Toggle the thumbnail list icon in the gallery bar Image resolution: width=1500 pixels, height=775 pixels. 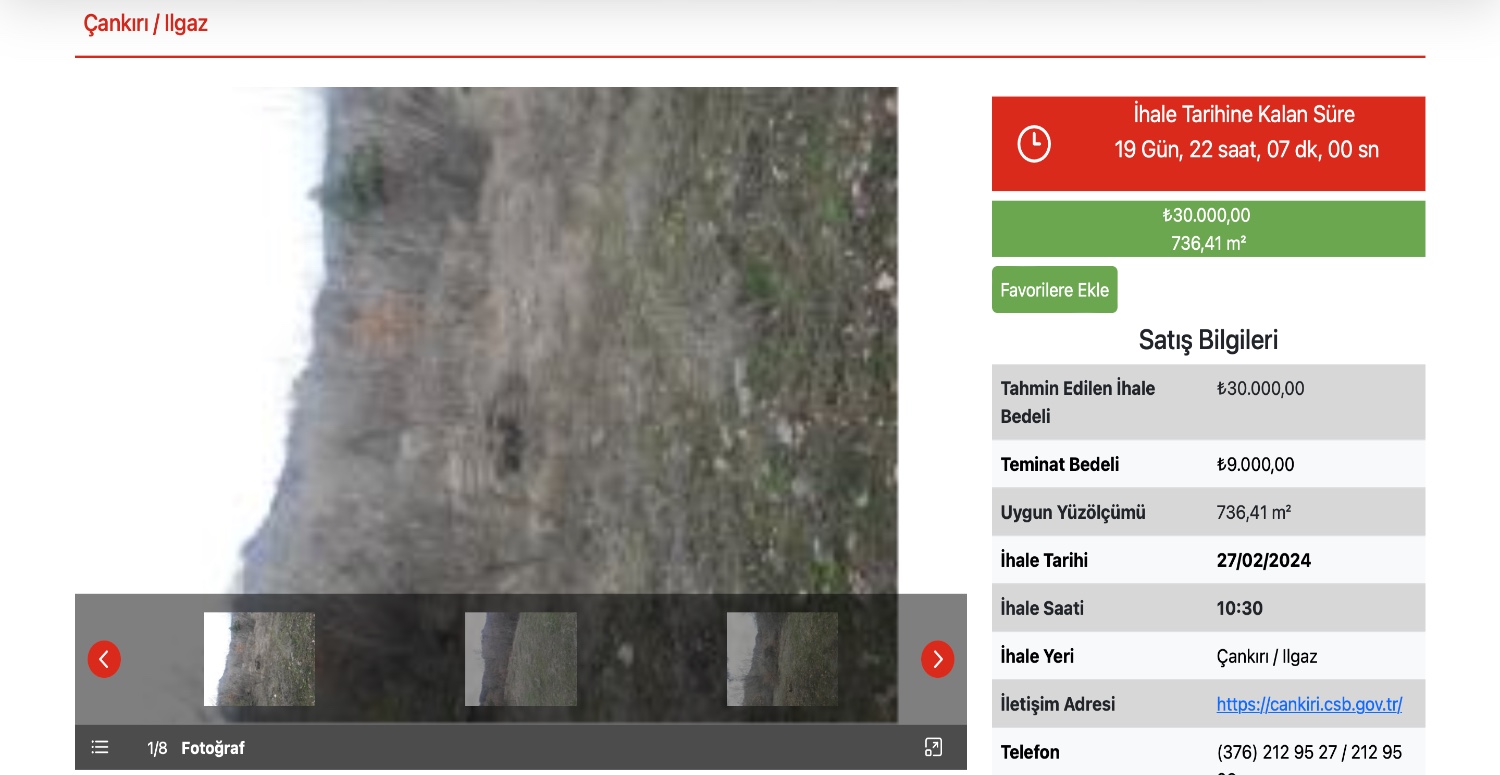point(100,747)
